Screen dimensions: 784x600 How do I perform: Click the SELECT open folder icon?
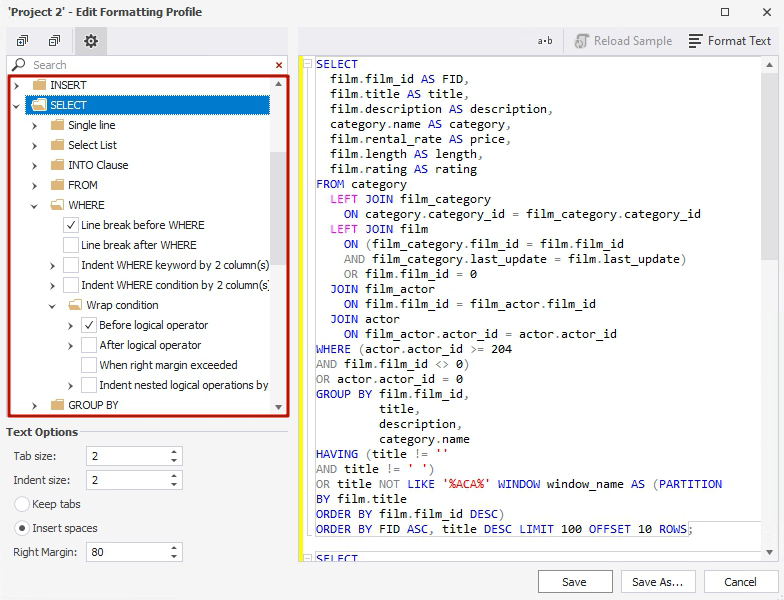pyautogui.click(x=39, y=105)
